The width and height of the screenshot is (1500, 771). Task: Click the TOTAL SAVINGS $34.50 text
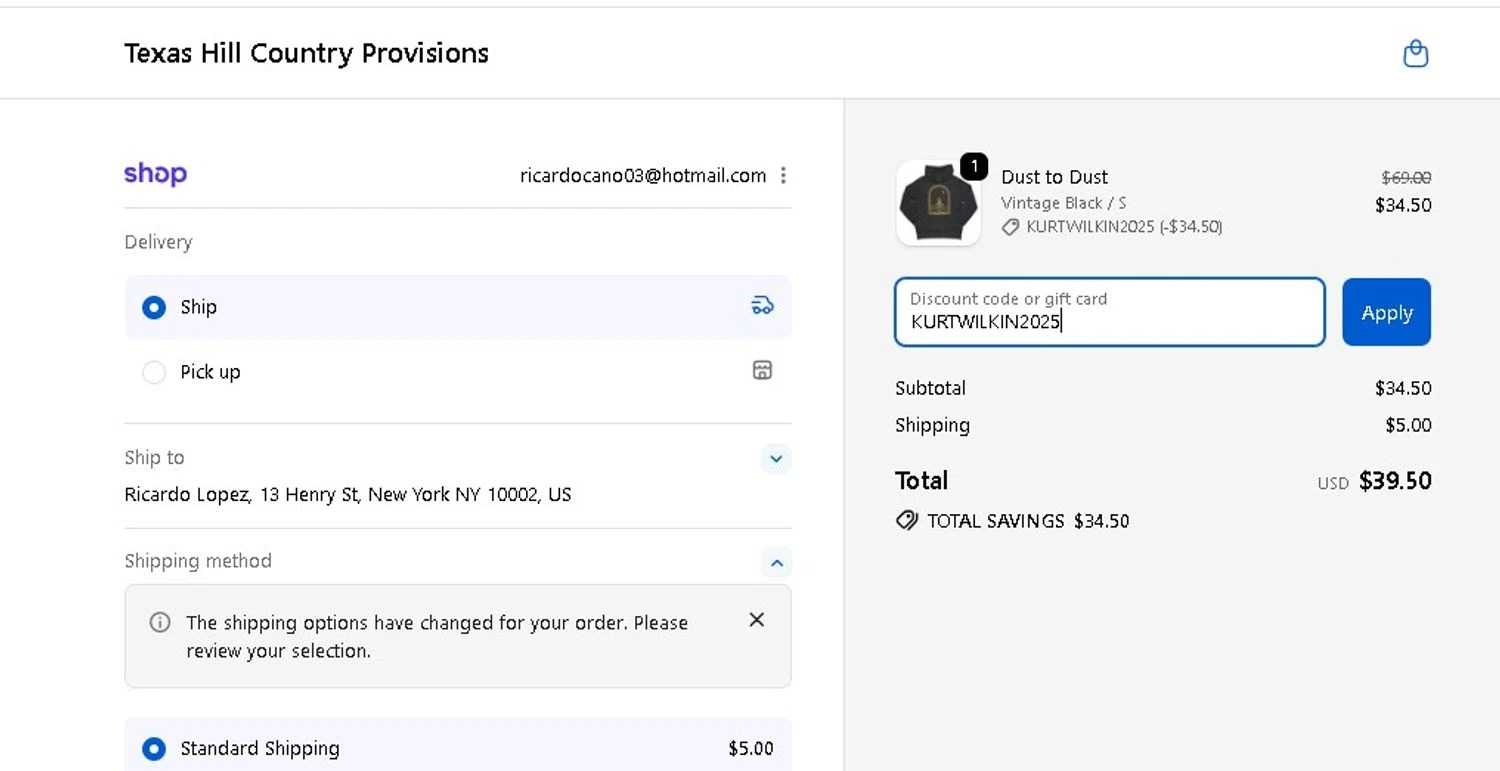1028,521
